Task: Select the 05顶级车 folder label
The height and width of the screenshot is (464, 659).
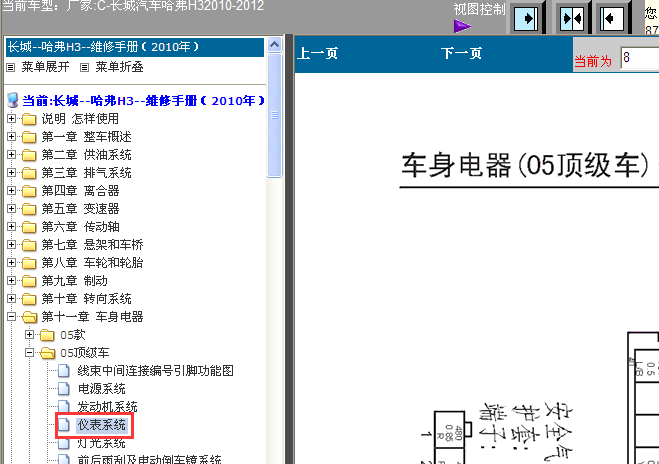Action: pyautogui.click(x=84, y=353)
